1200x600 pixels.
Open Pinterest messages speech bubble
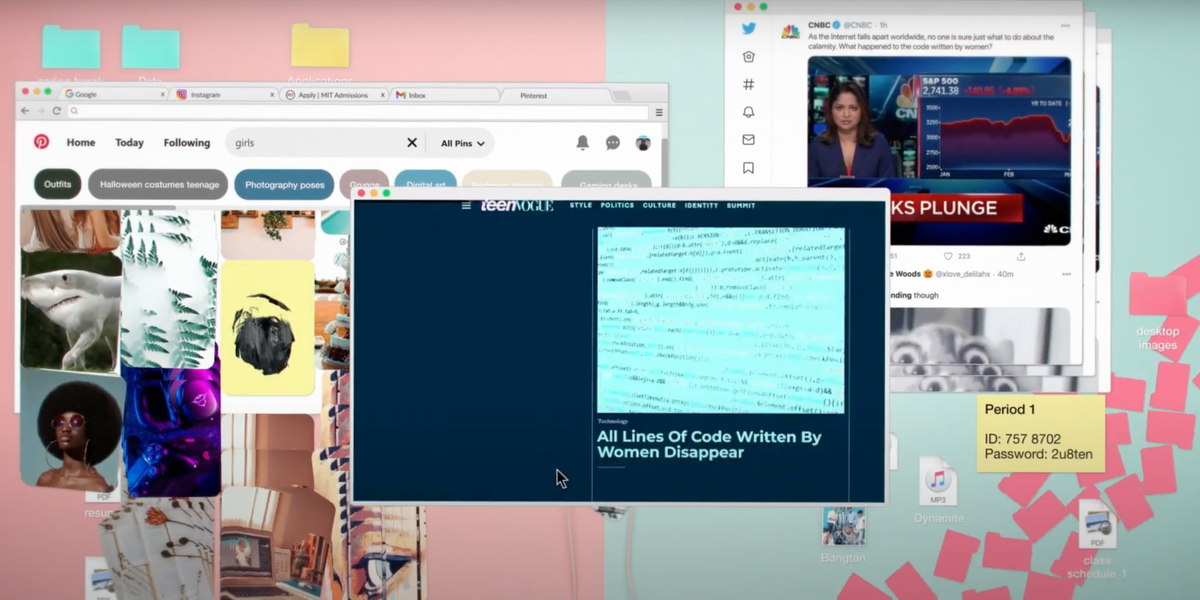613,143
